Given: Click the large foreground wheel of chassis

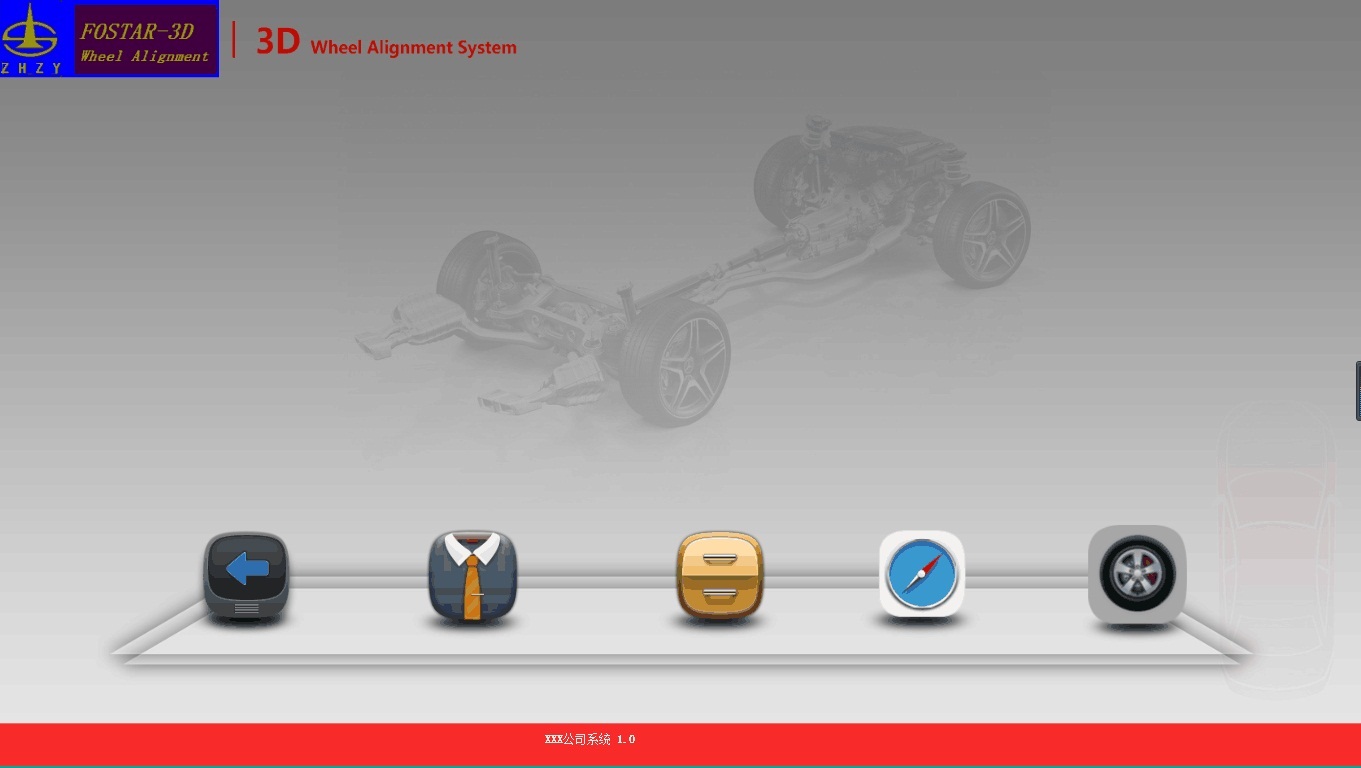Looking at the screenshot, I should pos(675,361).
